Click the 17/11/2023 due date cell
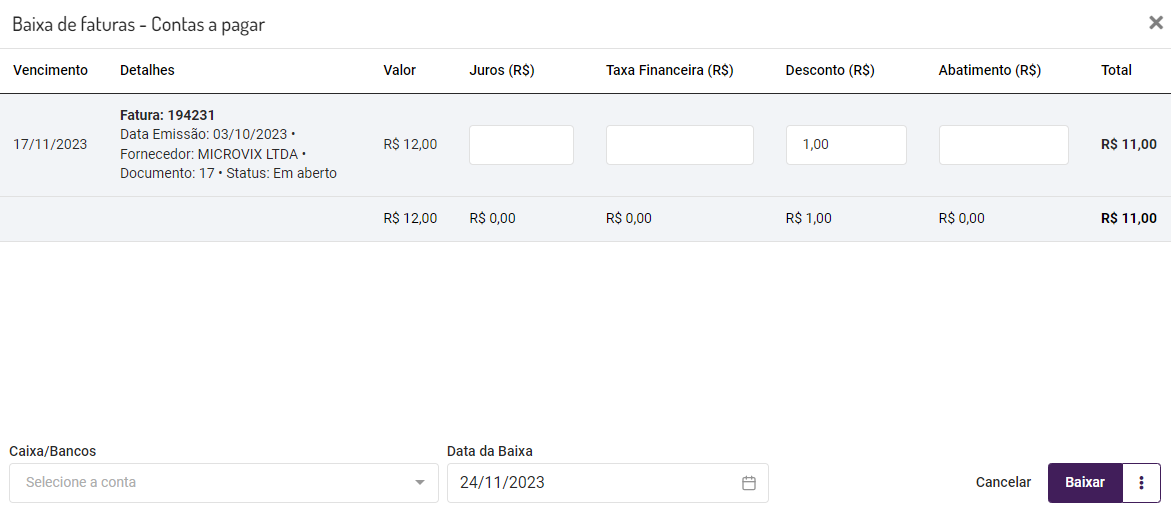The width and height of the screenshot is (1171, 513). (50, 144)
